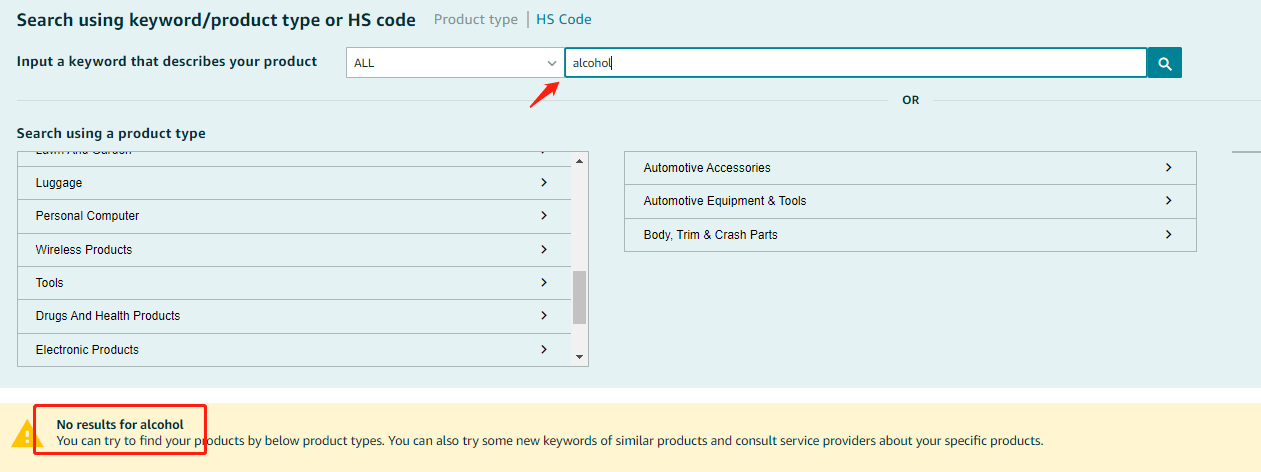The height and width of the screenshot is (472, 1261).
Task: Switch to the HS Code tab
Action: [x=563, y=19]
